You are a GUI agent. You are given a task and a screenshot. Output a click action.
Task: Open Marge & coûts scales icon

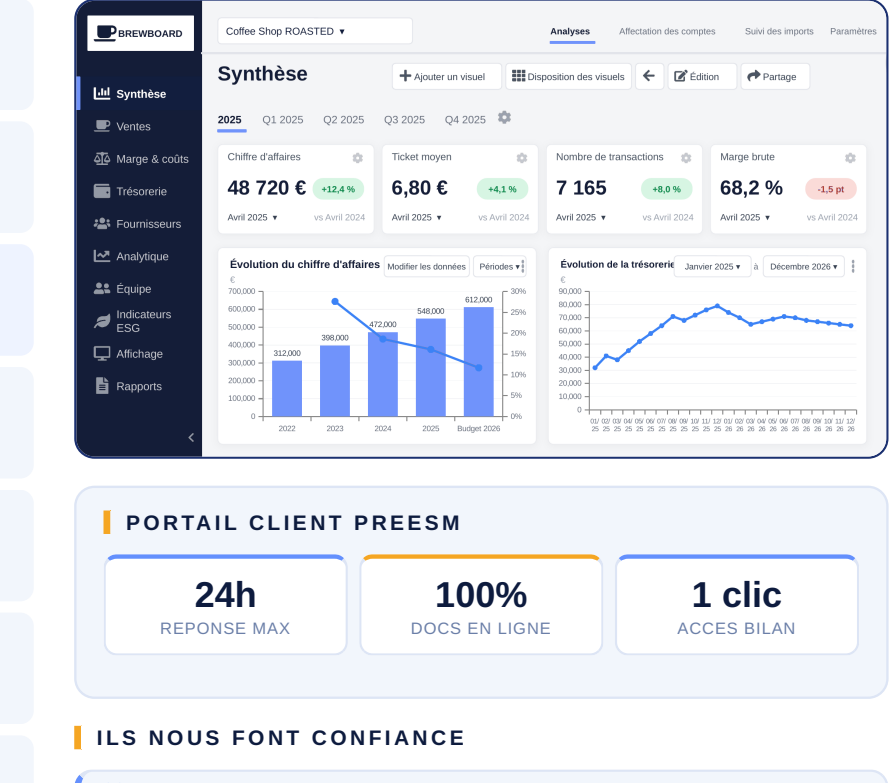point(102,159)
